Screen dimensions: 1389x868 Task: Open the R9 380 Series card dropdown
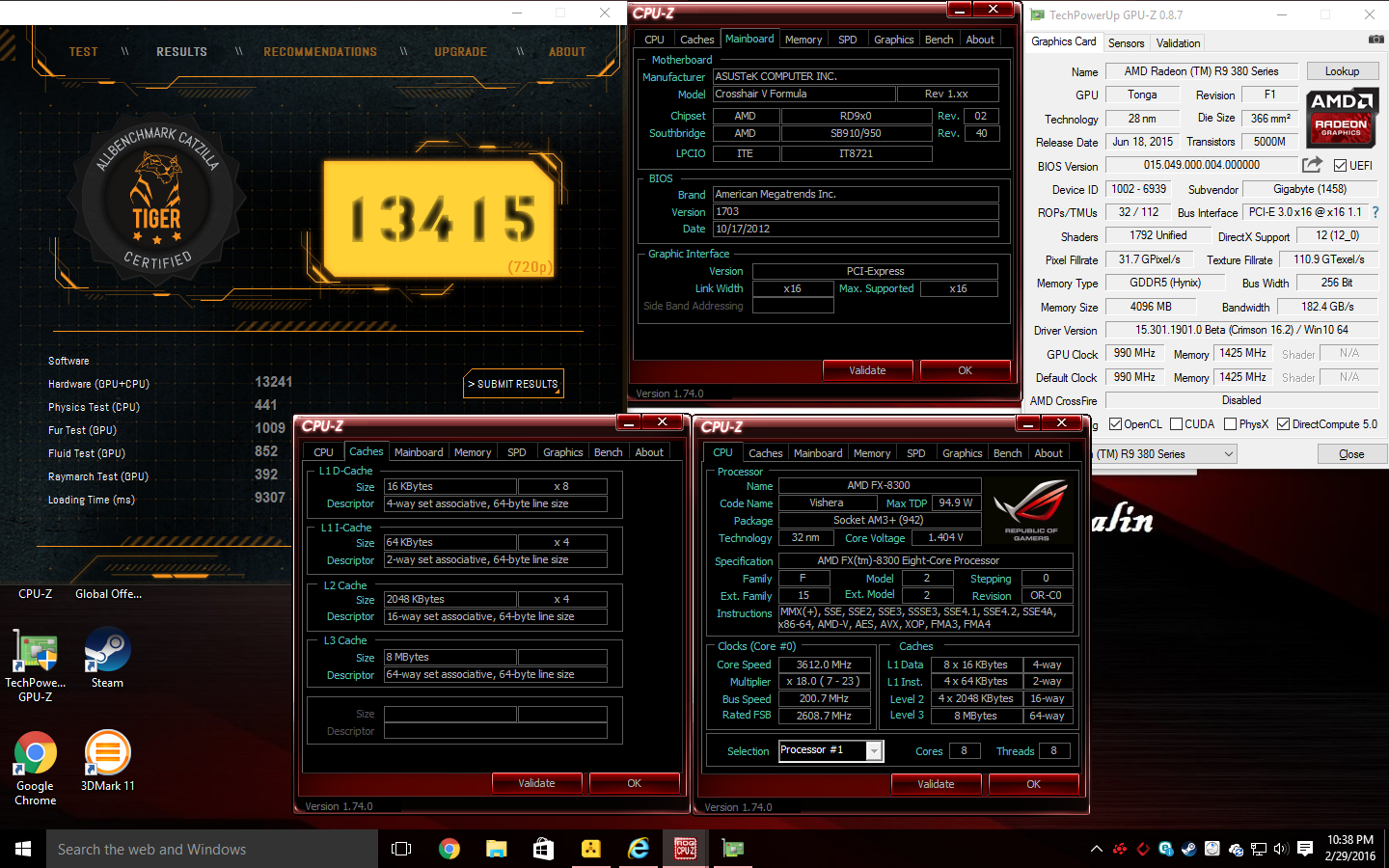(1164, 454)
